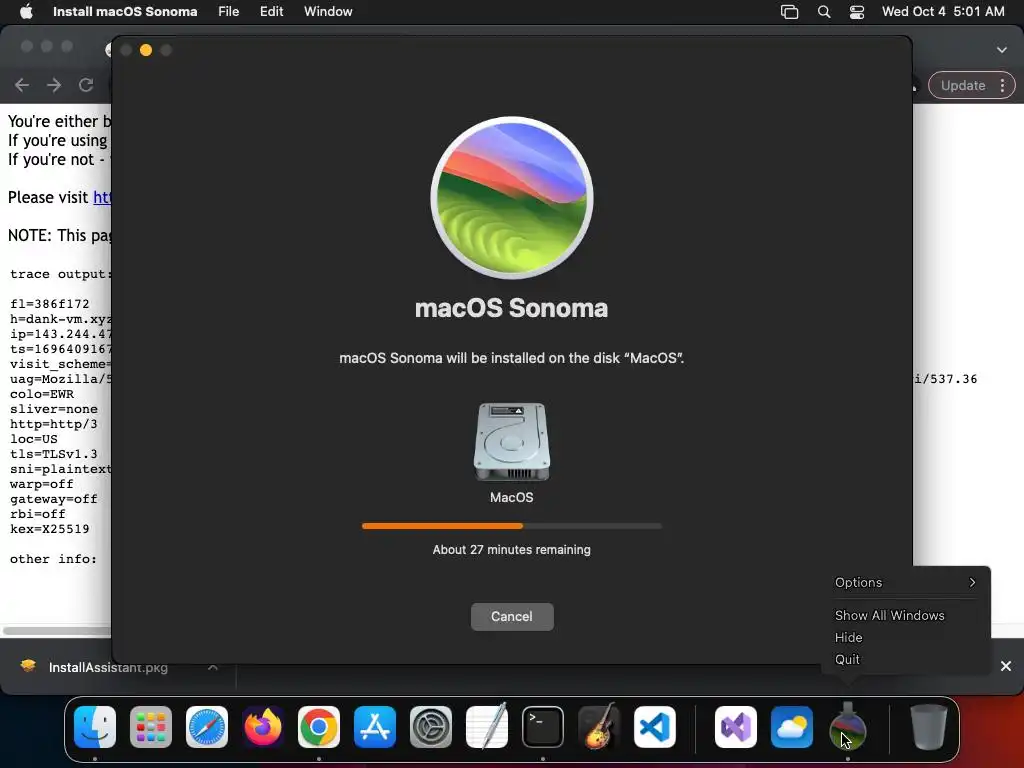Open the Trash in the Dock
This screenshot has height=768, width=1024.
click(929, 727)
